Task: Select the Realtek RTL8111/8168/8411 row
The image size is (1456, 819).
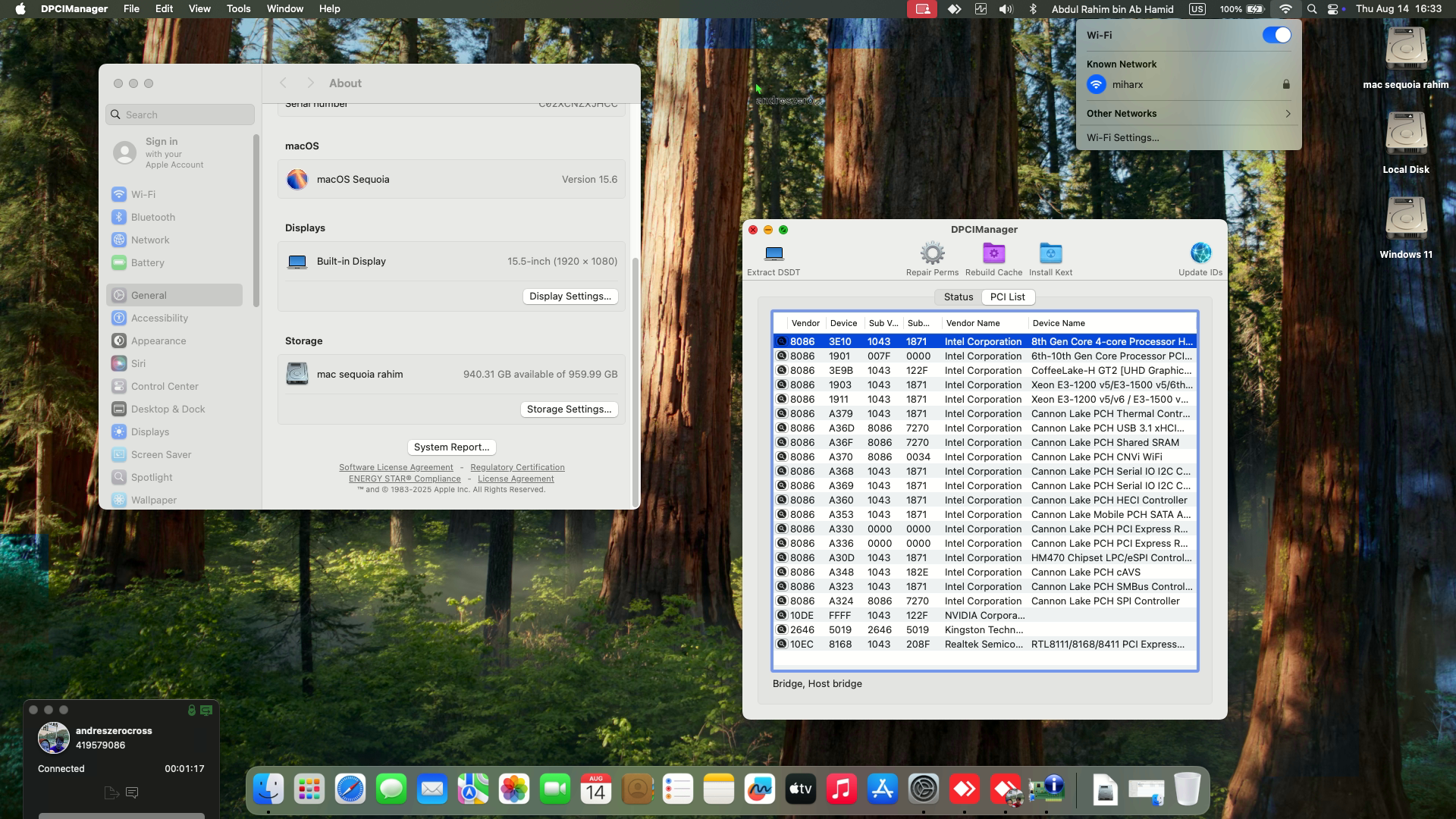Action: point(985,645)
